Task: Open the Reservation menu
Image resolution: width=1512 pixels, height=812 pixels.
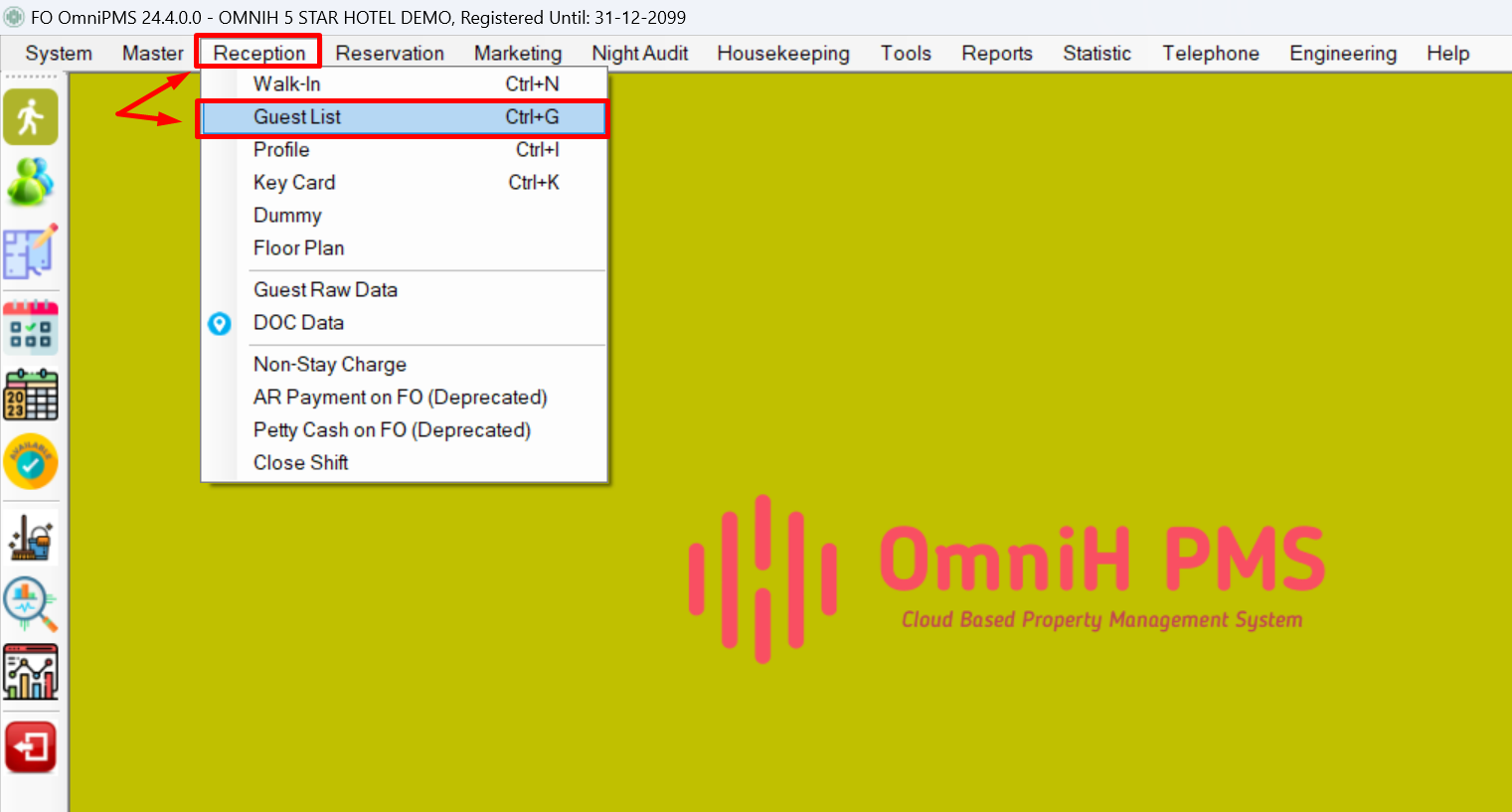Action: tap(390, 54)
